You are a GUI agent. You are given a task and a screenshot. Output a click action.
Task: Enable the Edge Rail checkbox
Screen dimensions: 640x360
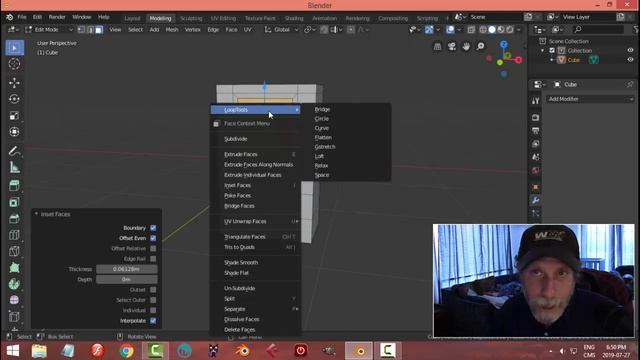click(153, 259)
